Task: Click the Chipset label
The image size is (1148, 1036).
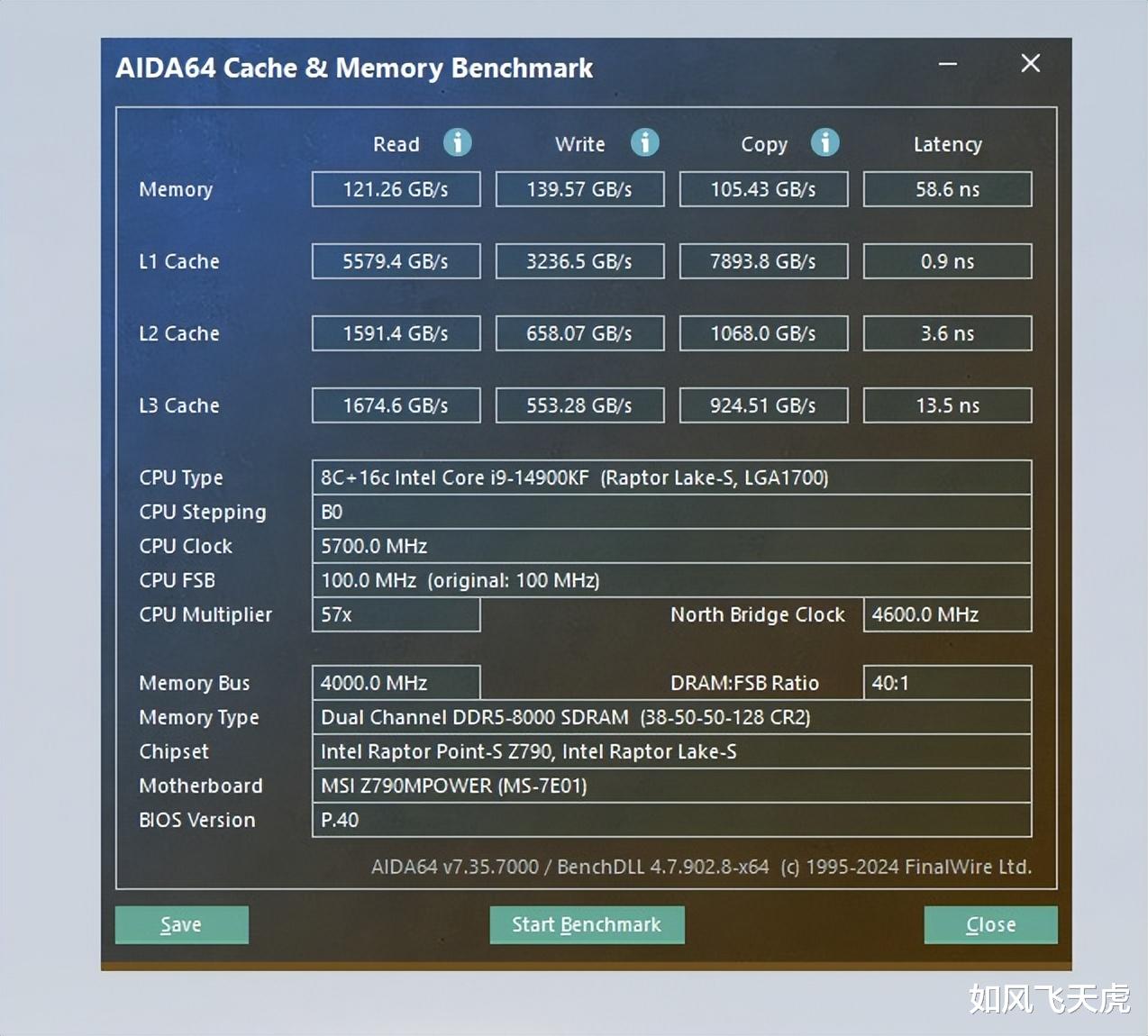Action: point(174,752)
